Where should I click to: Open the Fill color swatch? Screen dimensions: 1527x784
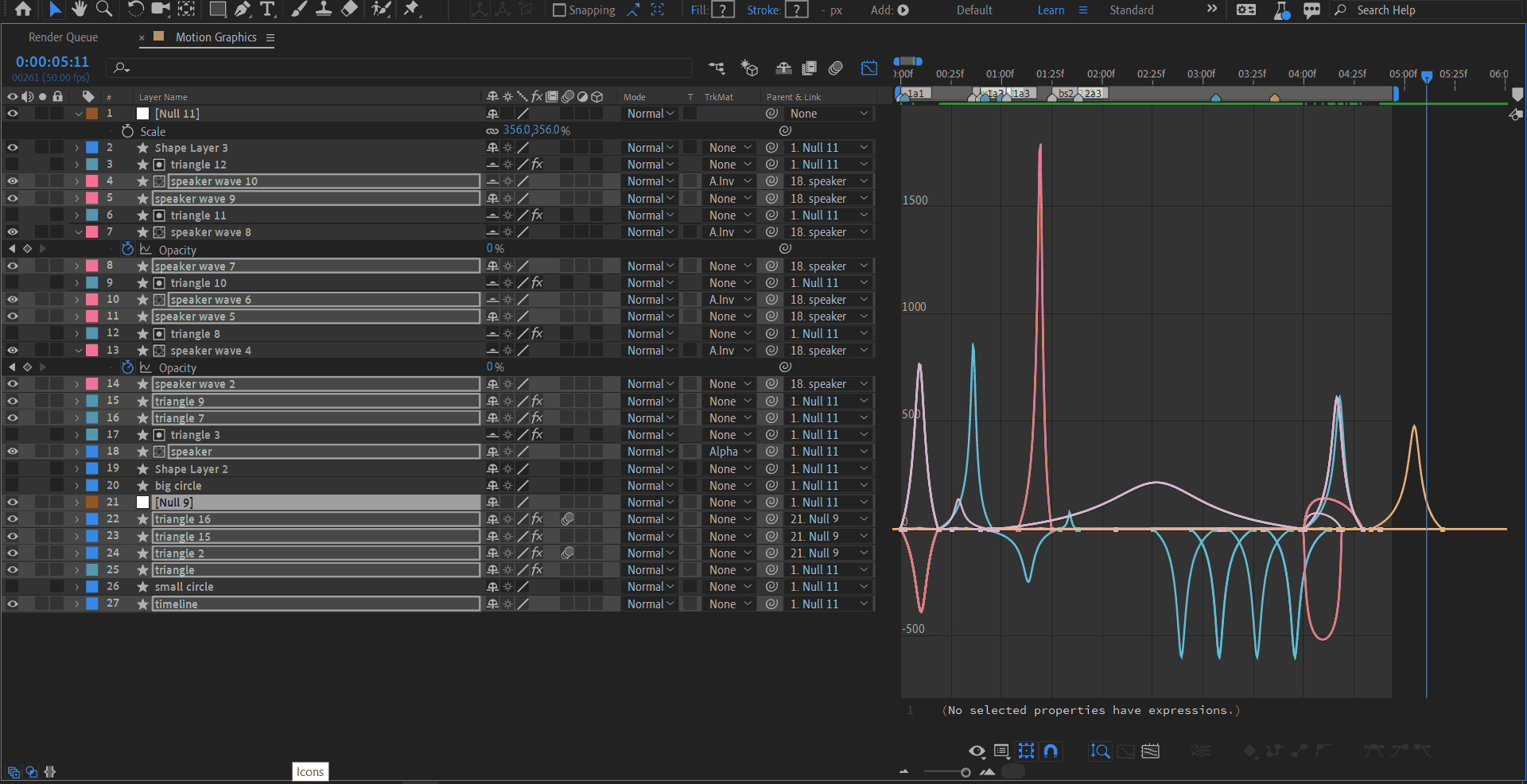(722, 10)
